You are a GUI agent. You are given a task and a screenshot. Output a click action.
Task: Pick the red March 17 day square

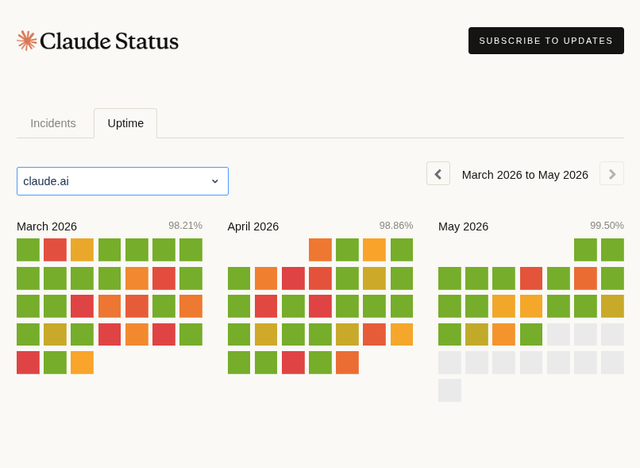tap(82, 306)
